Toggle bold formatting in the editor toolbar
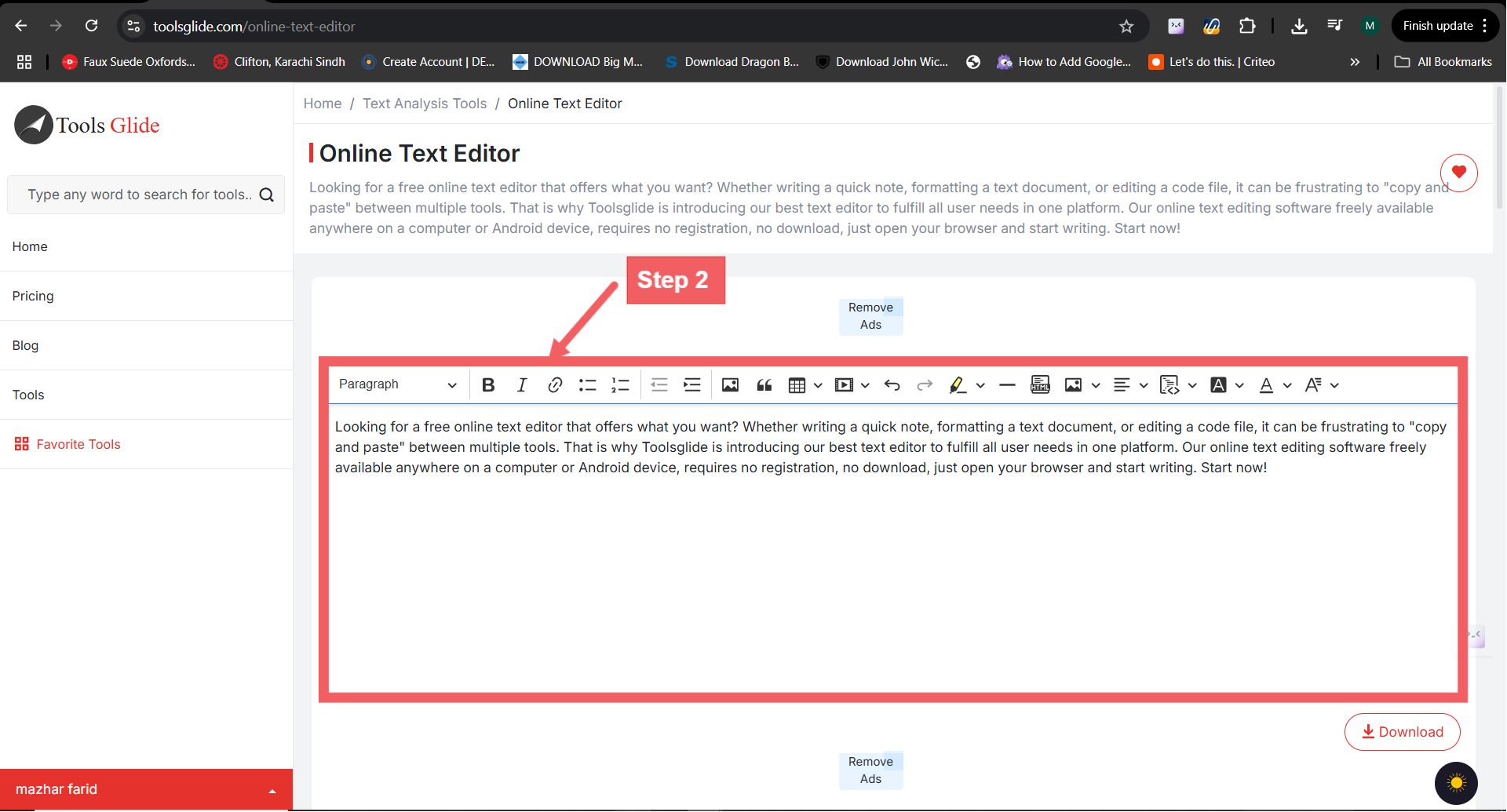Screen dimensions: 1507x812 [x=488, y=384]
